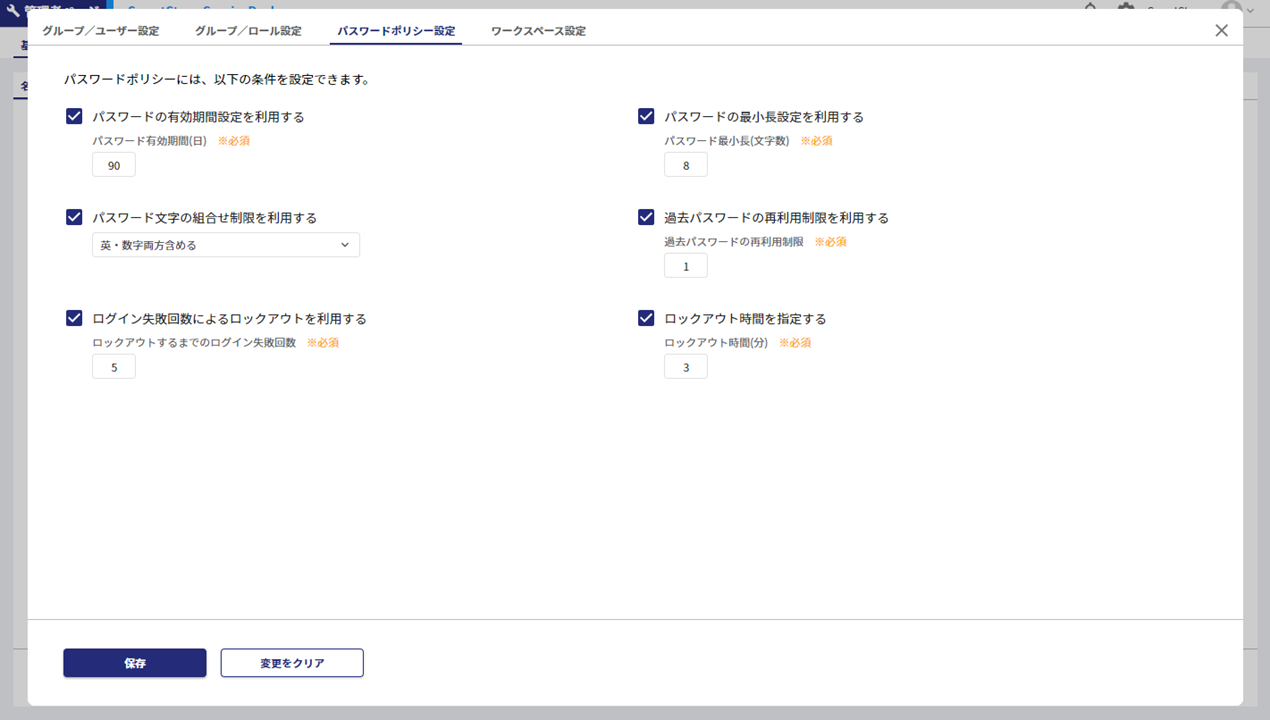This screenshot has width=1270, height=720.
Task: Switch to the グループ／ユーザー設定 tab
Action: [100, 31]
